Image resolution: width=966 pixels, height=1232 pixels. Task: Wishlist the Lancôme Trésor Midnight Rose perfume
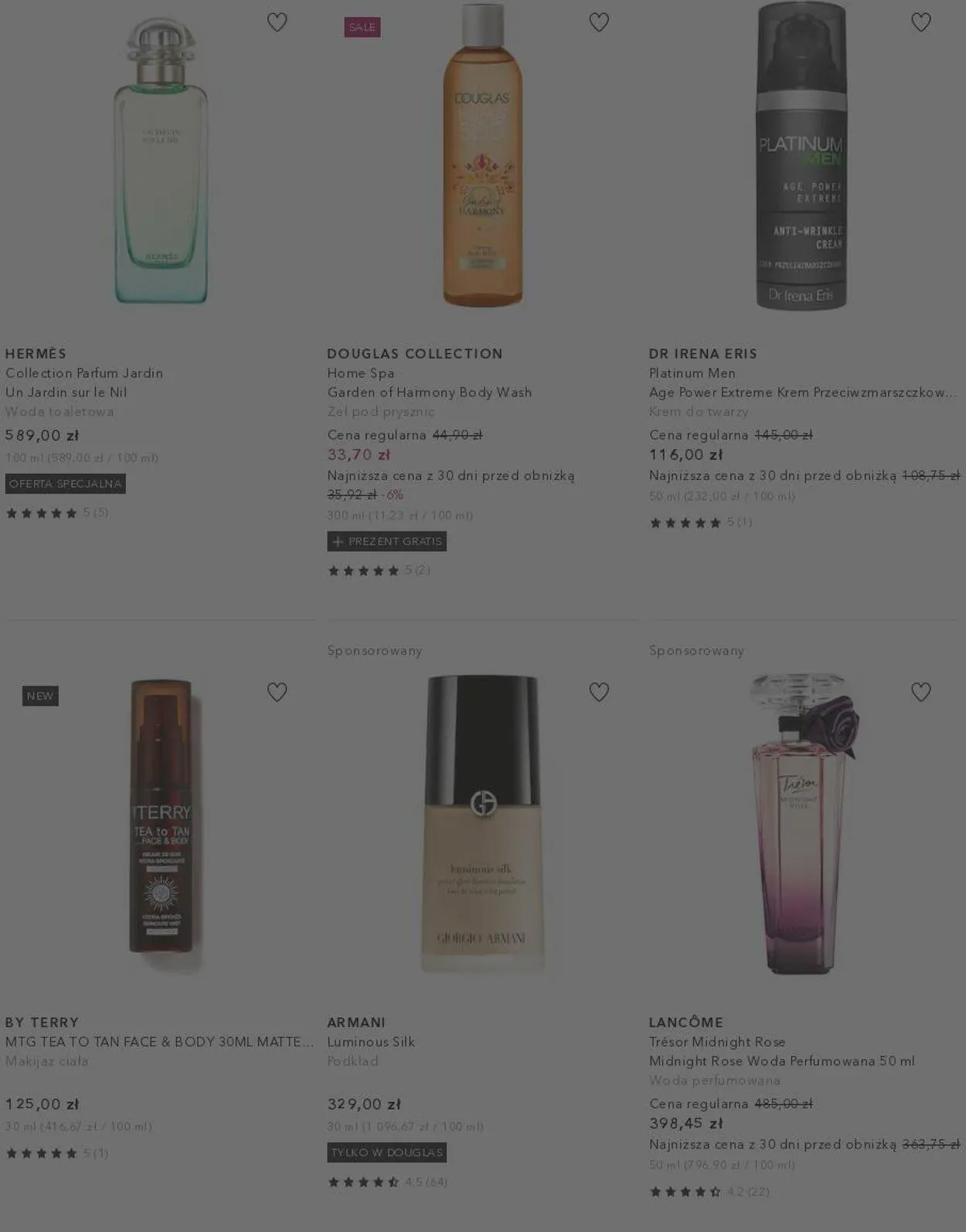coord(920,692)
